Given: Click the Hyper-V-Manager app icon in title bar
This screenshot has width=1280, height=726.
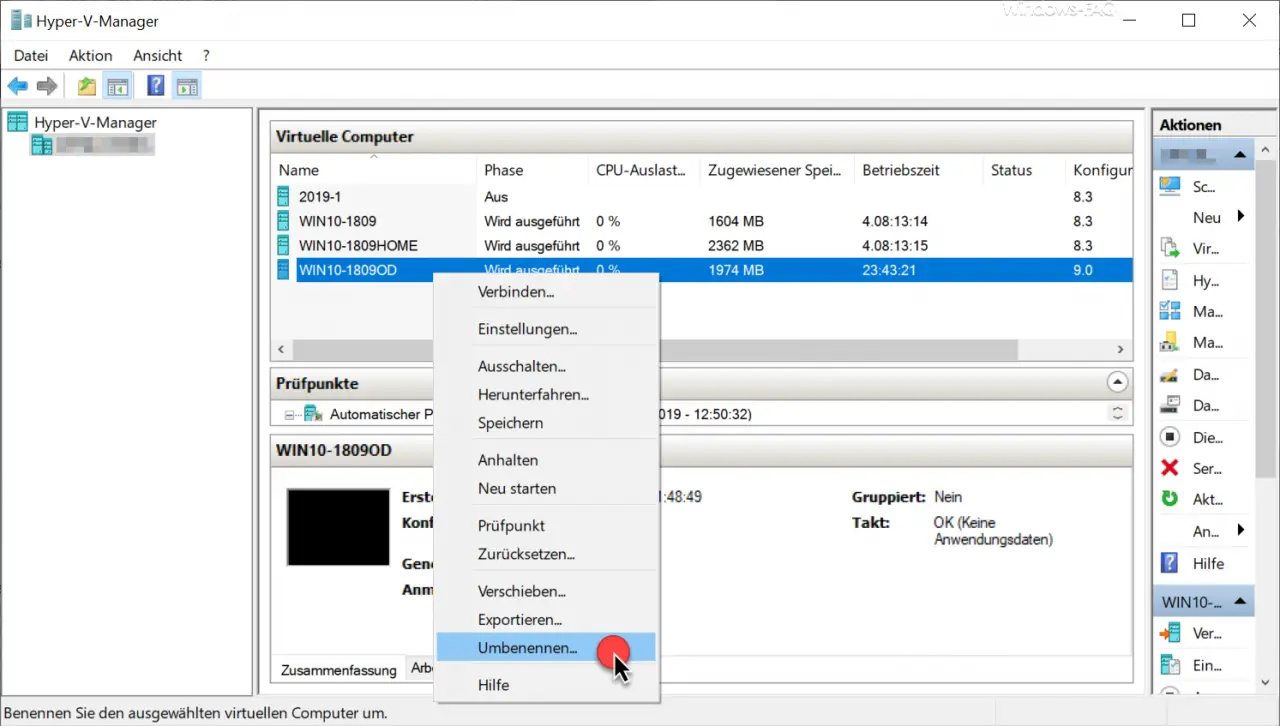Looking at the screenshot, I should click(20, 21).
